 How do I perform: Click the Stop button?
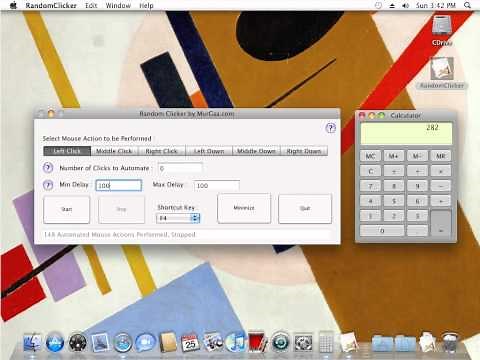(121, 209)
